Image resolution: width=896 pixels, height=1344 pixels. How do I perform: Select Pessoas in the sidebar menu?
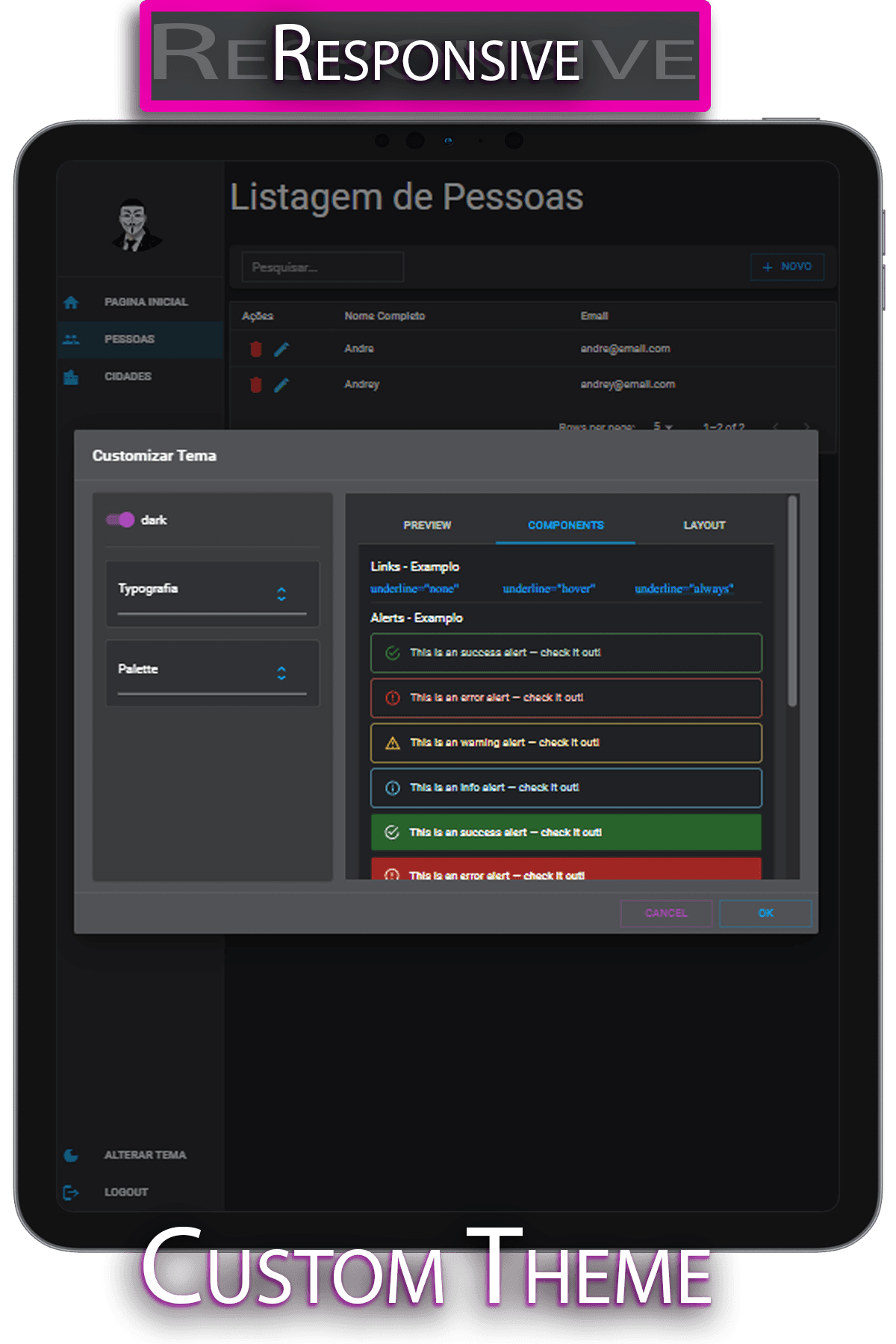coord(140,340)
